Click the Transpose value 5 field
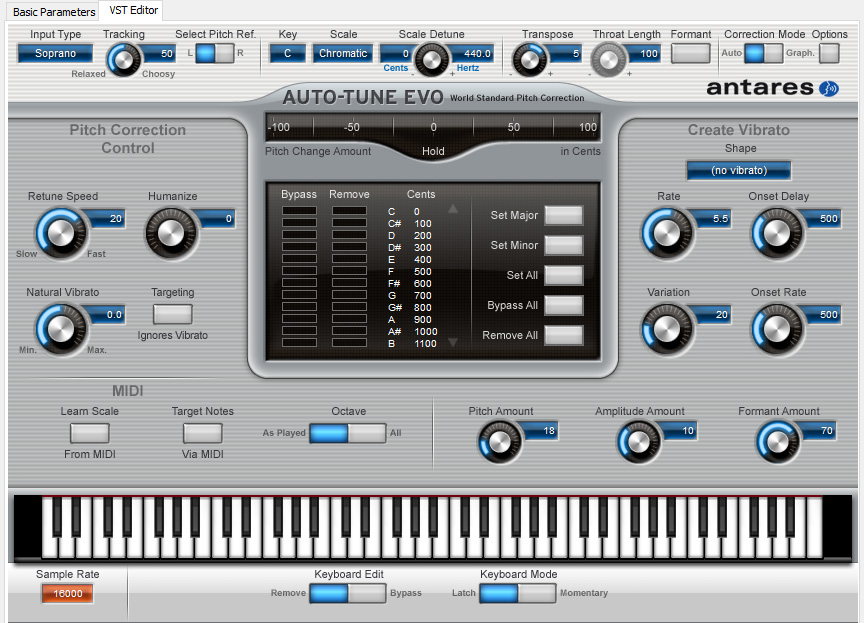 565,54
